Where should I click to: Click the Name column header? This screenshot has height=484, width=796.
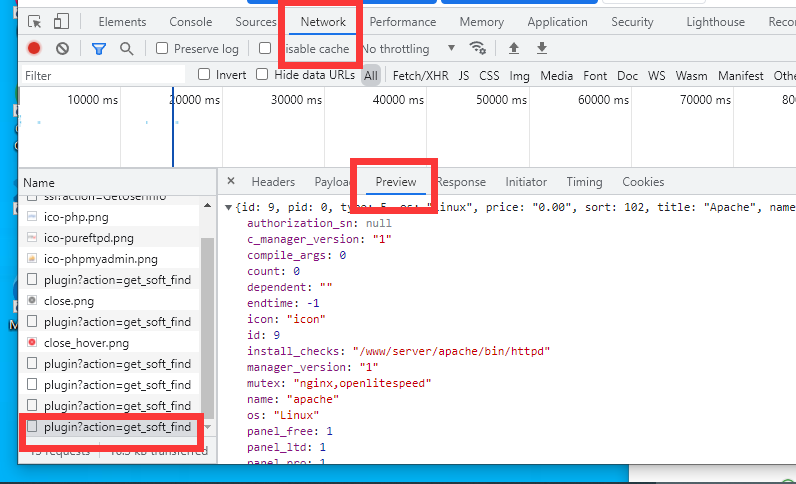(x=118, y=182)
